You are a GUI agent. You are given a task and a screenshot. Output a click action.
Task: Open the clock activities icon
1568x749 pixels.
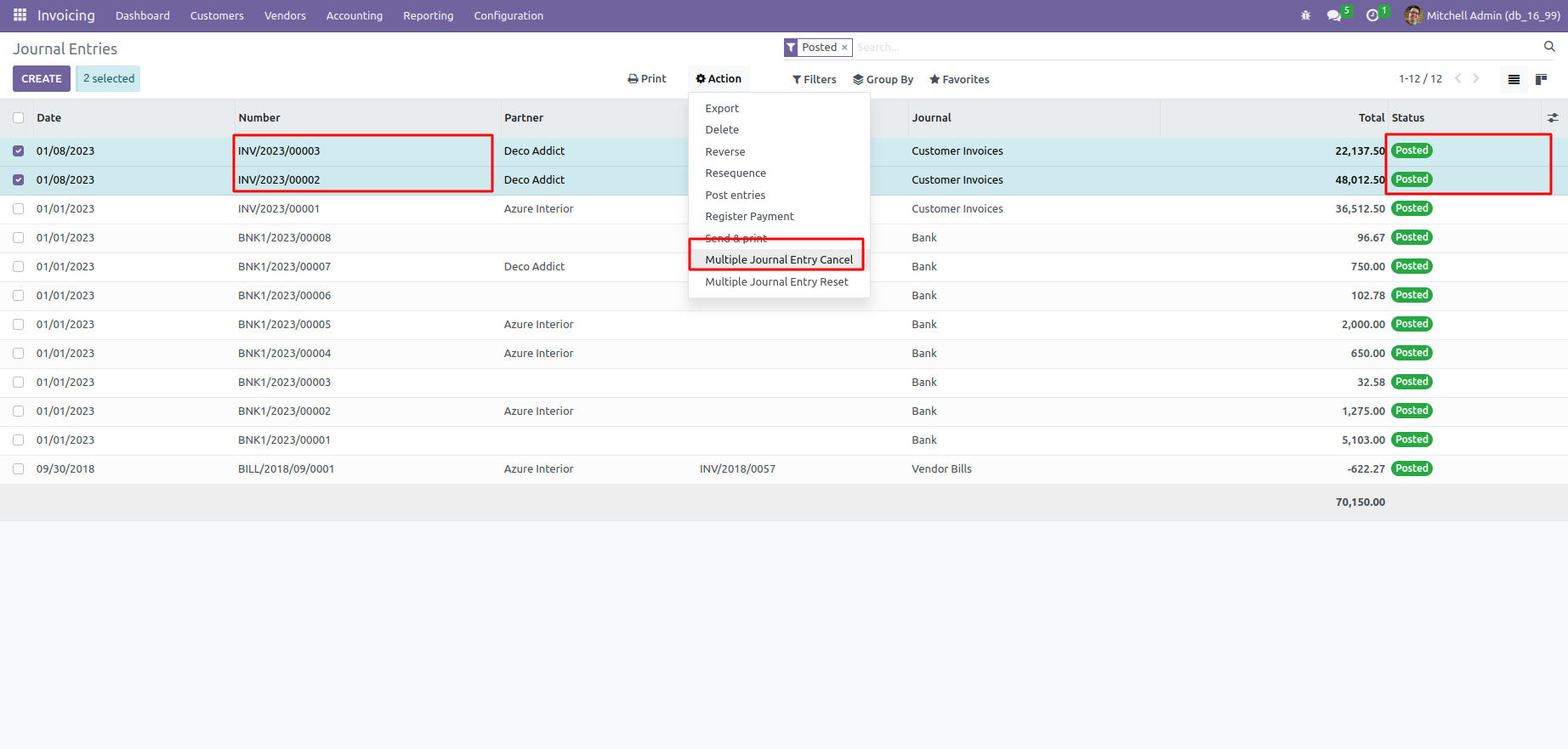point(1372,15)
